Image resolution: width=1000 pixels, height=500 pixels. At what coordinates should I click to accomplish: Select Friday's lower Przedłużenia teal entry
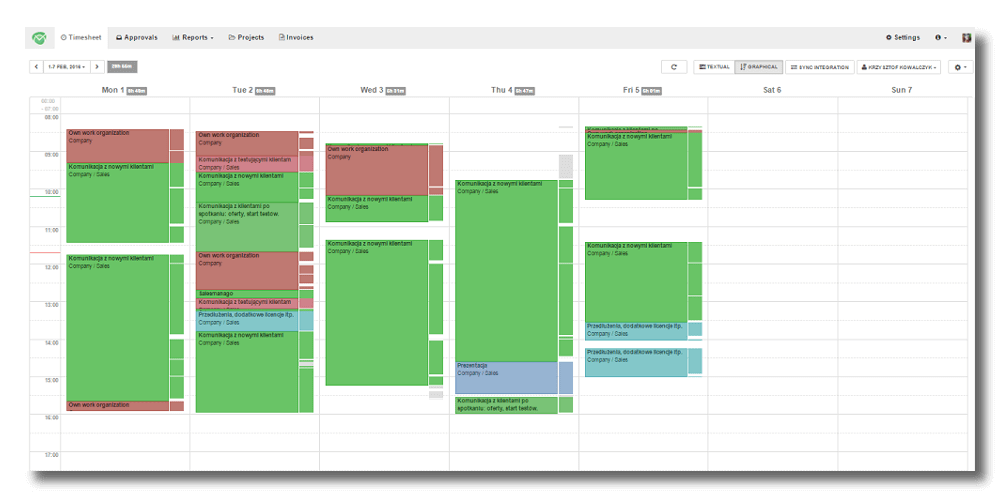pos(636,362)
